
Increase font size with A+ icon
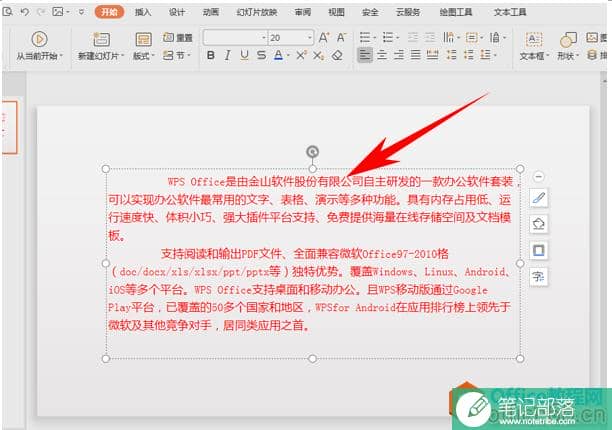[x=324, y=37]
